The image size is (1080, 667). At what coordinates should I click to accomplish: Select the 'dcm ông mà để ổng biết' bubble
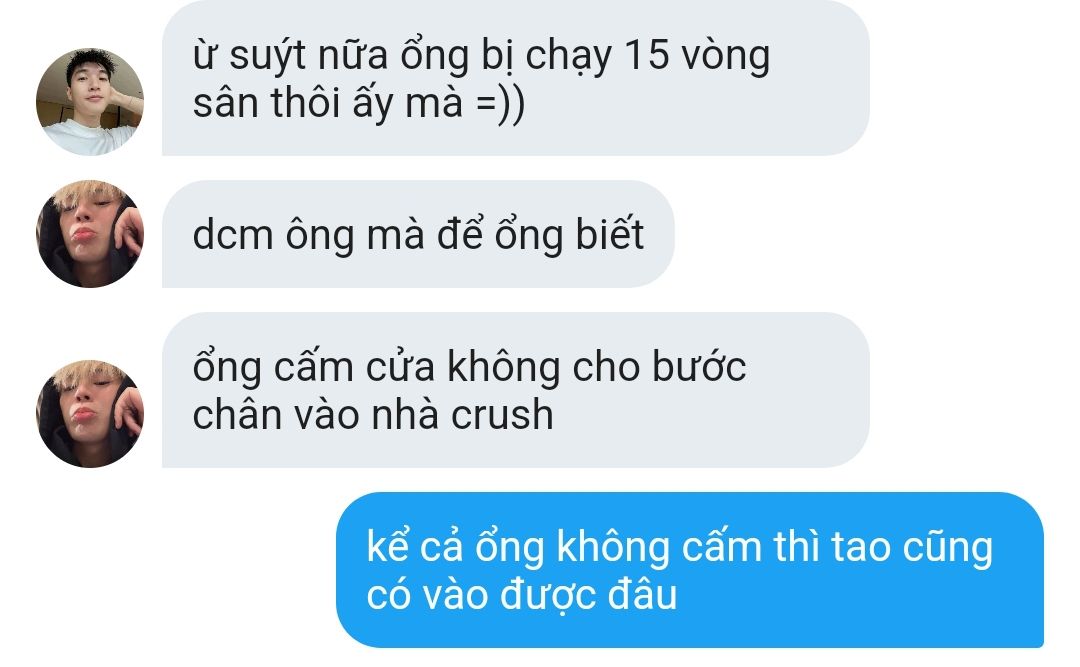(418, 234)
